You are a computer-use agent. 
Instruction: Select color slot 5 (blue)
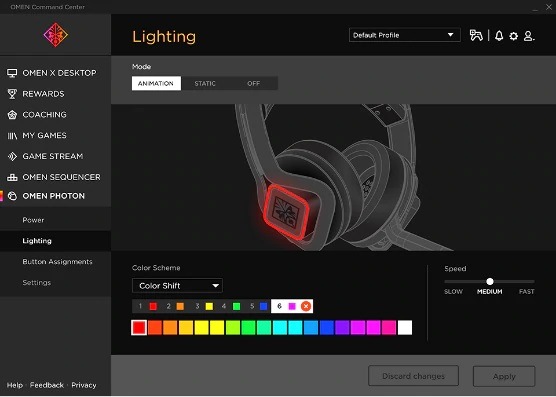258,306
